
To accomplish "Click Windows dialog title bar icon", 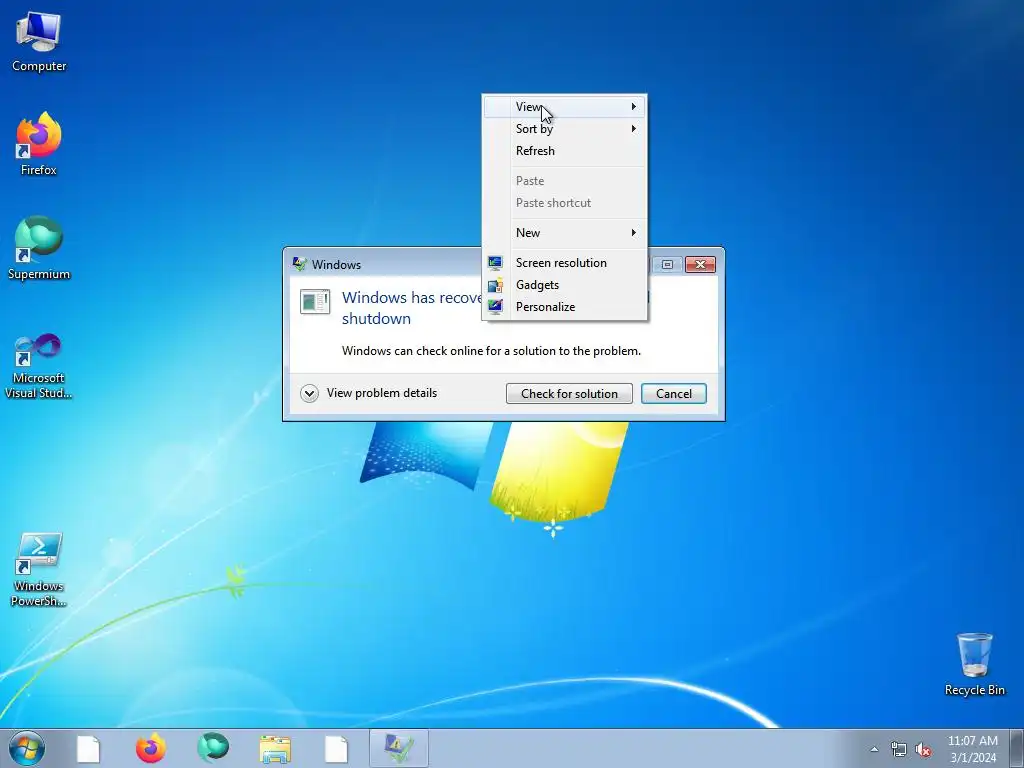I will point(300,264).
